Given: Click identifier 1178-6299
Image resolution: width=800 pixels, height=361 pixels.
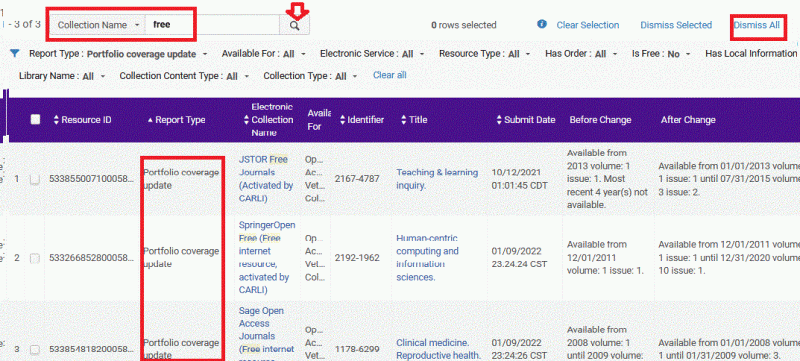Looking at the screenshot, I should tap(357, 350).
